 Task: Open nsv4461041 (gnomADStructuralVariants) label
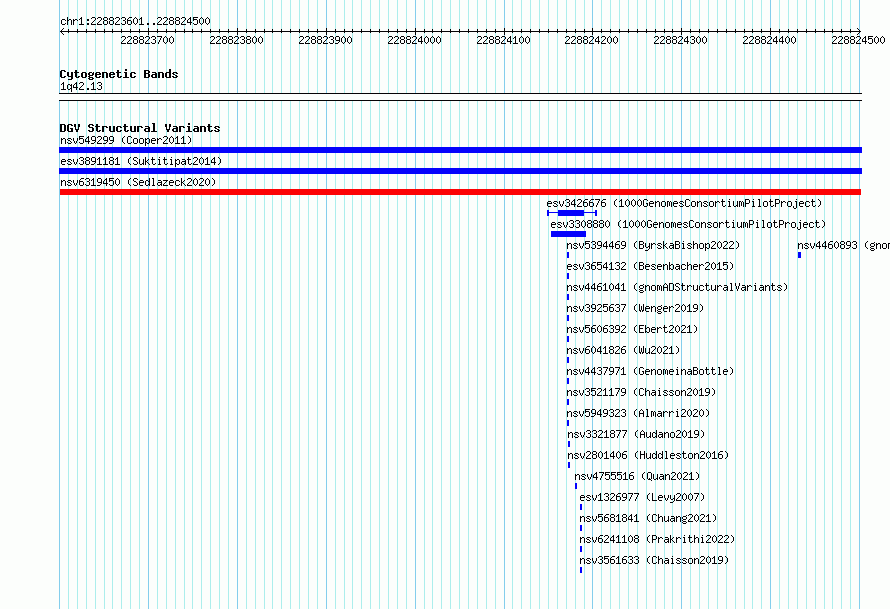click(677, 287)
